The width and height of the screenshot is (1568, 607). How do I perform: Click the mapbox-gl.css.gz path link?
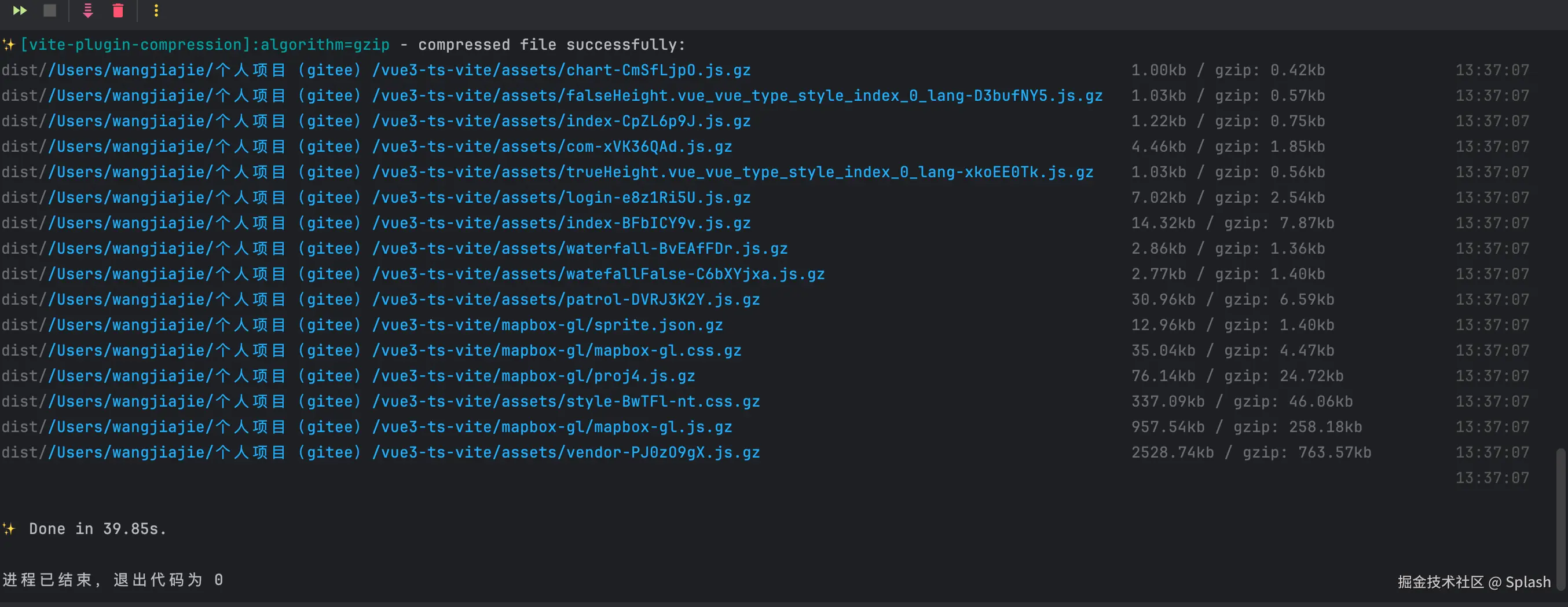pos(395,350)
